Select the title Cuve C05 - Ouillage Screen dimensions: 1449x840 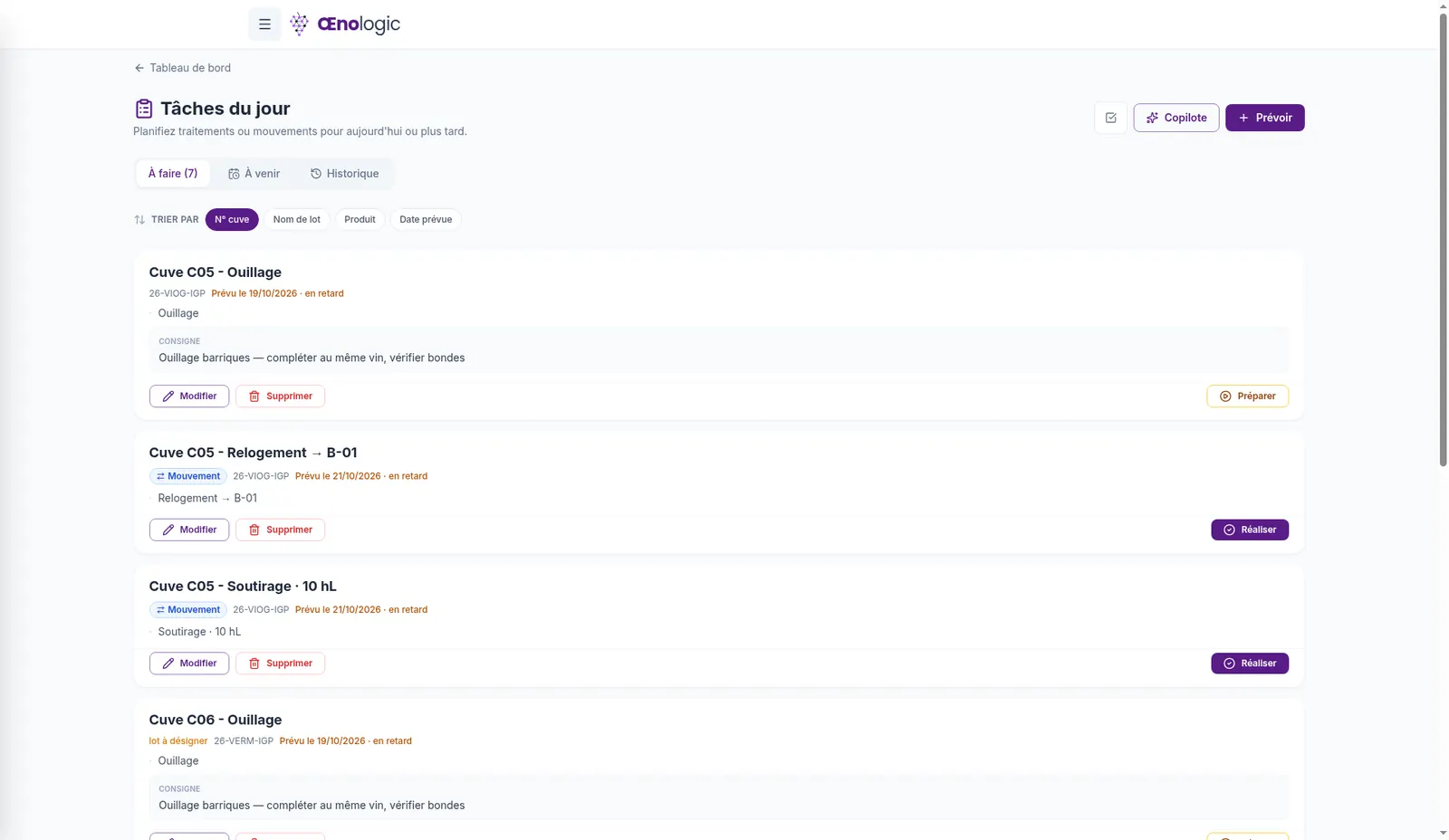click(x=216, y=272)
